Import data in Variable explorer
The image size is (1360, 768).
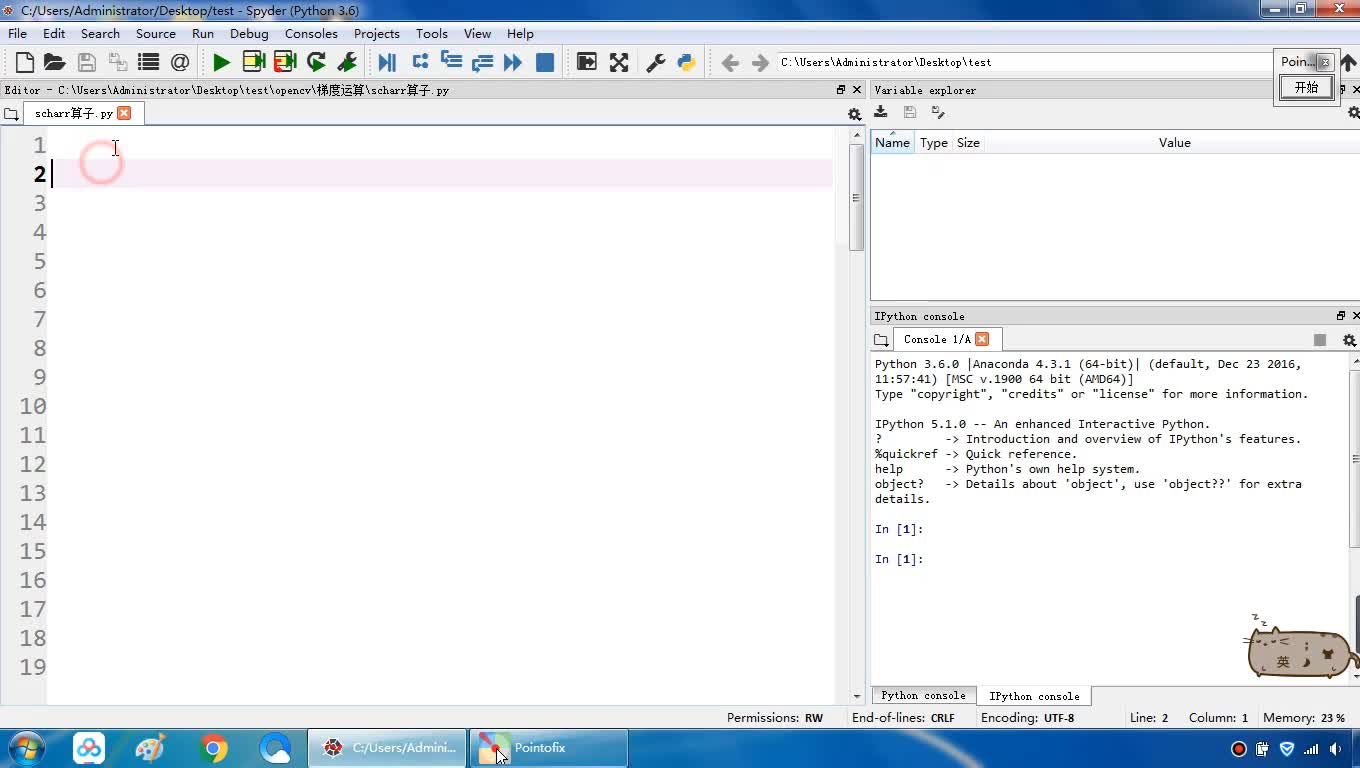(881, 112)
